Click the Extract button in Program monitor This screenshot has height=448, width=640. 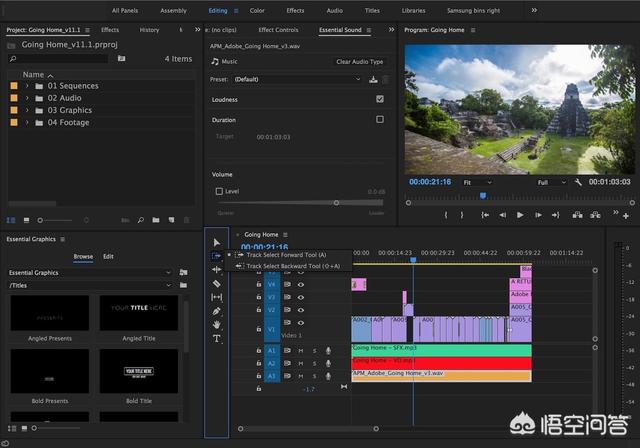[x=595, y=215]
